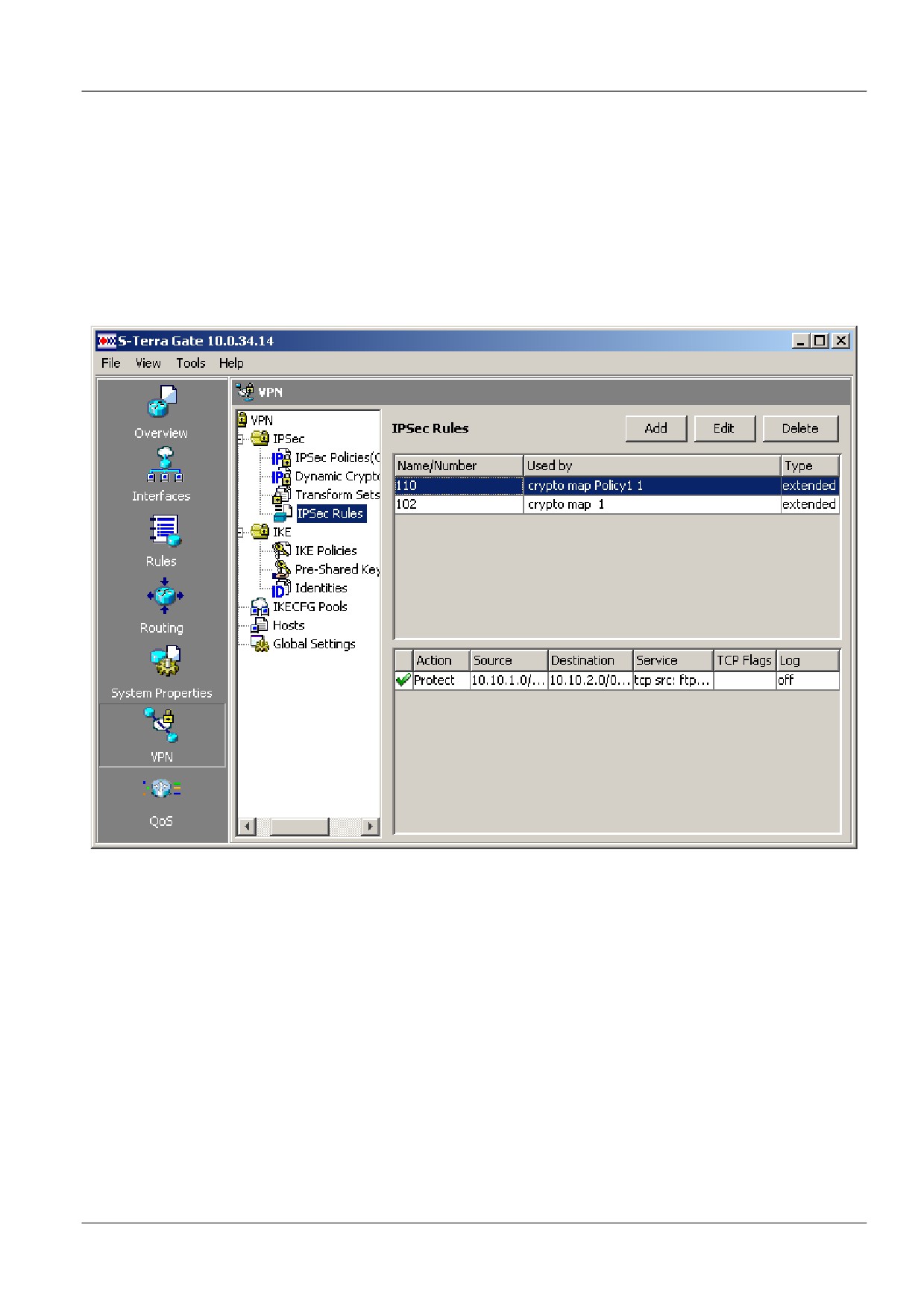
Task: Select rule 110 row
Action: [617, 486]
